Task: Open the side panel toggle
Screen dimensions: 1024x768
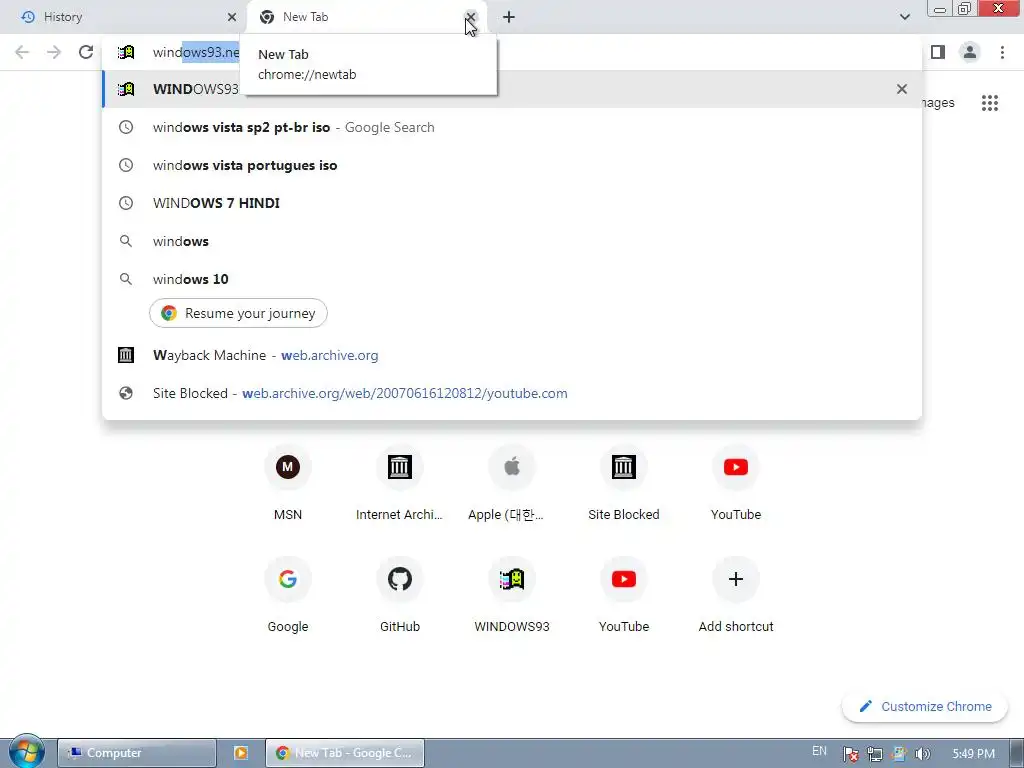Action: tap(938, 52)
